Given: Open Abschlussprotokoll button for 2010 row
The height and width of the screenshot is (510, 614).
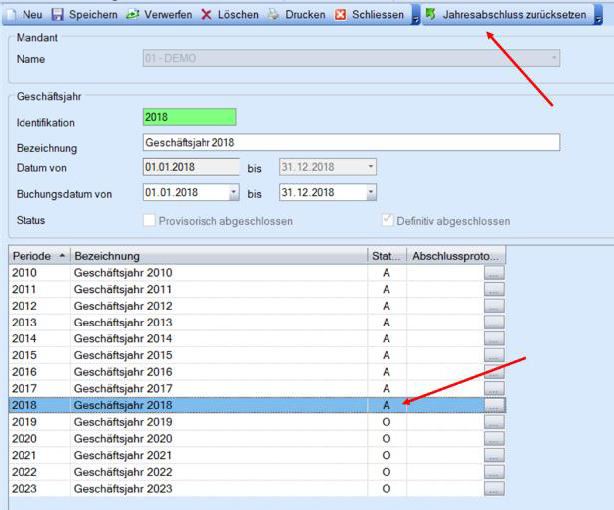Looking at the screenshot, I should 494,273.
